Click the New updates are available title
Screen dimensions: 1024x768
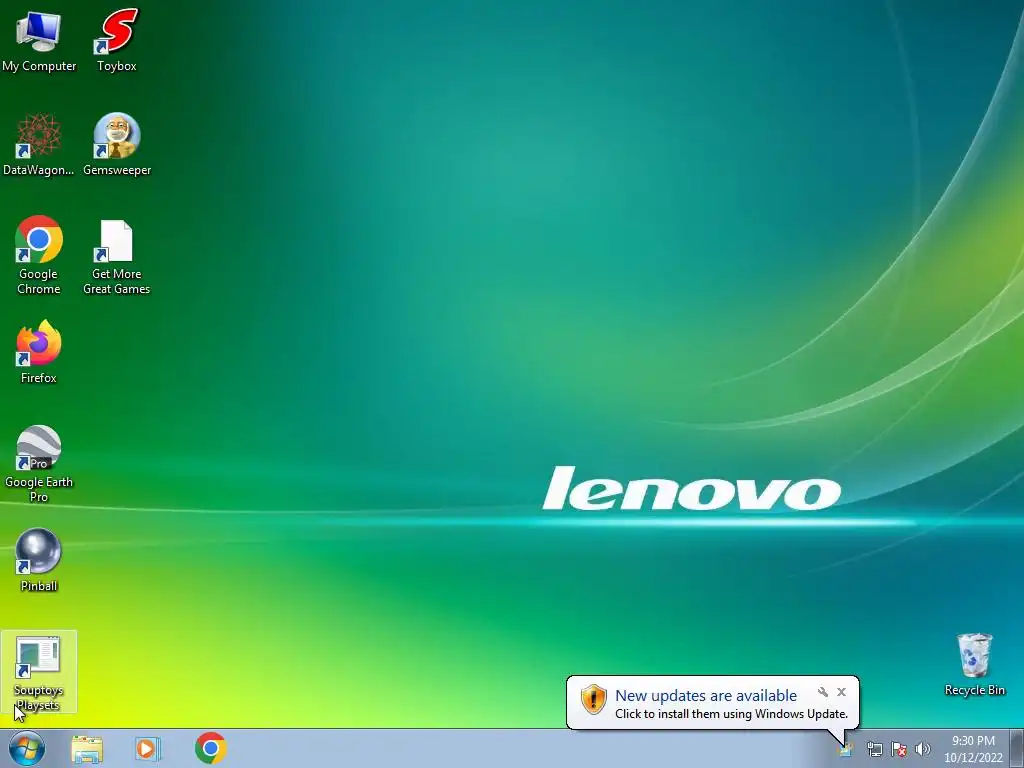pyautogui.click(x=706, y=696)
